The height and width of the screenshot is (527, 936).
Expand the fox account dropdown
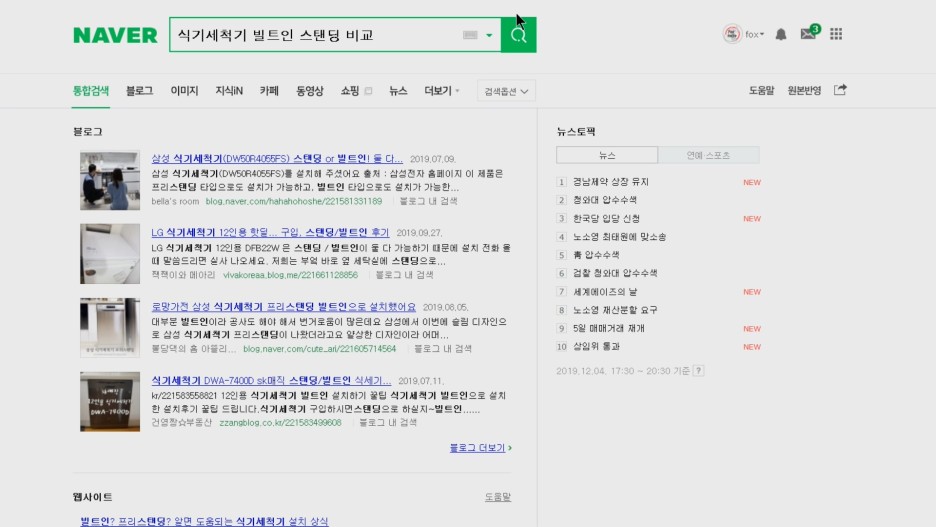(x=755, y=35)
